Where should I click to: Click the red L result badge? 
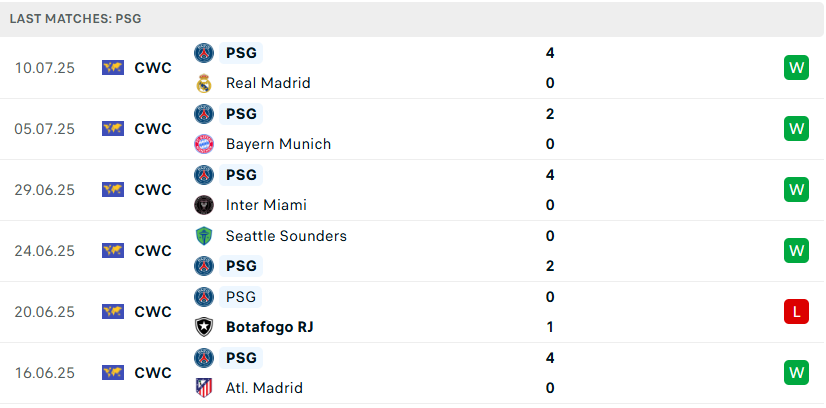[796, 312]
